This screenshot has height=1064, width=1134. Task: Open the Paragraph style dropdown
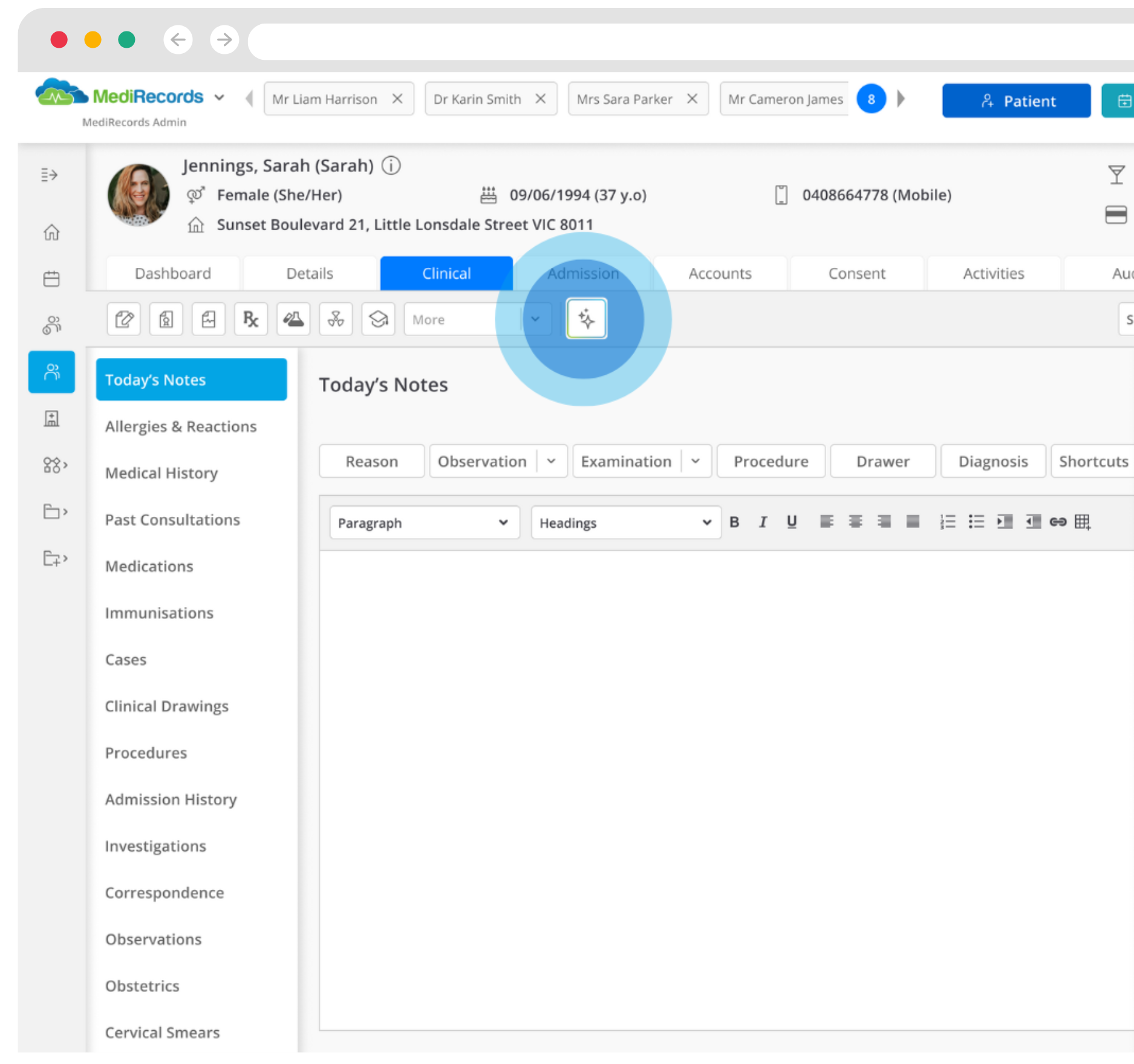424,522
